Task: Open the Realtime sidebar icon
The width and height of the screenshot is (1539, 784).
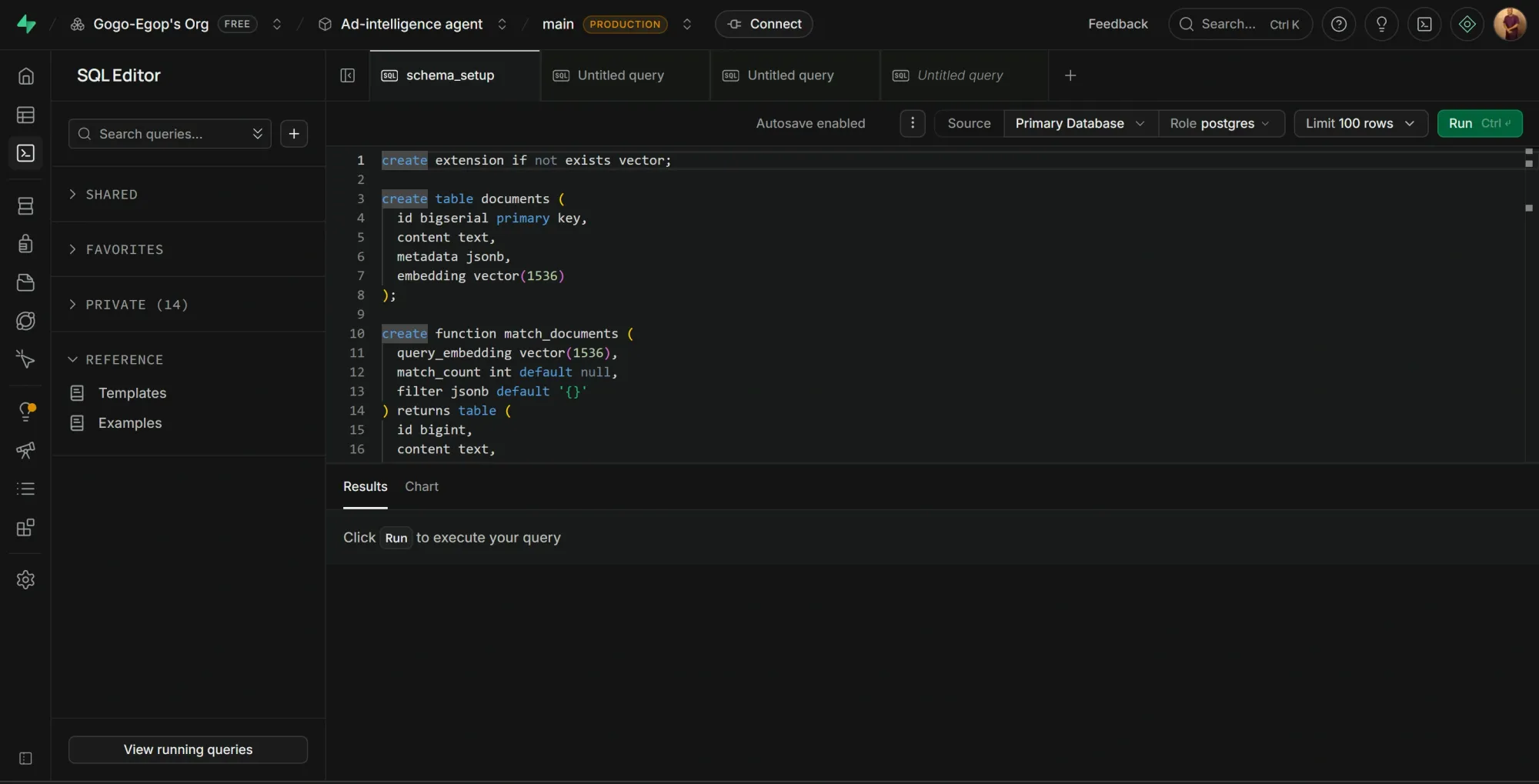Action: [x=25, y=359]
